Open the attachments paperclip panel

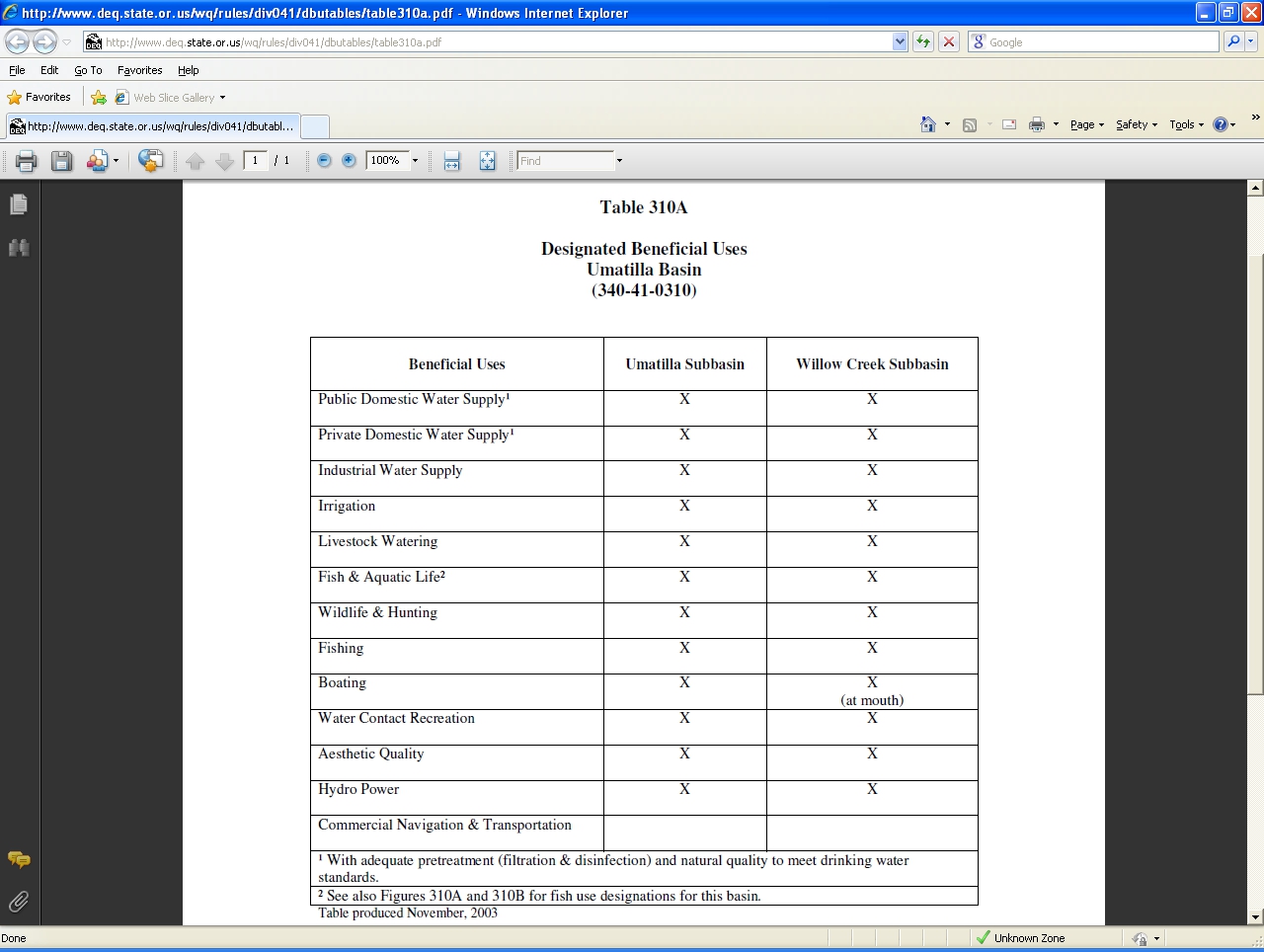(x=19, y=902)
